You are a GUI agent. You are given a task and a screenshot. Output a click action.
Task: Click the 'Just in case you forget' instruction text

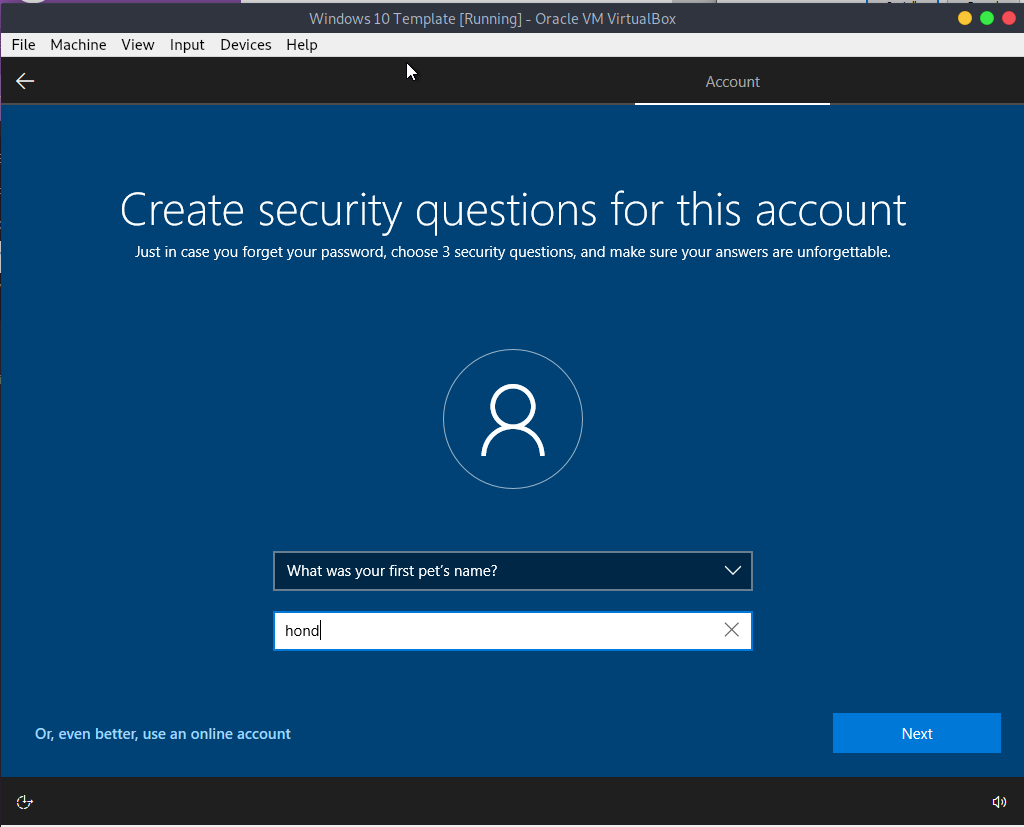pyautogui.click(x=513, y=252)
